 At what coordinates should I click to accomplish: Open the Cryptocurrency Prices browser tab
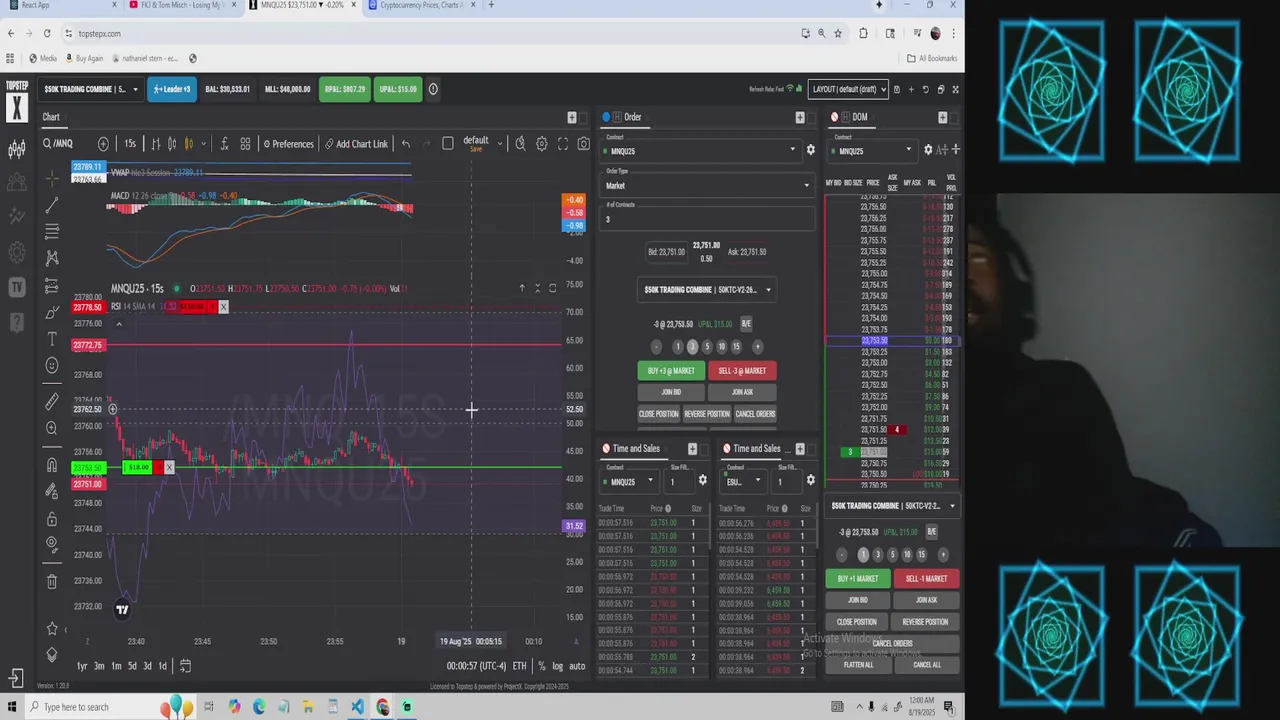tap(420, 5)
